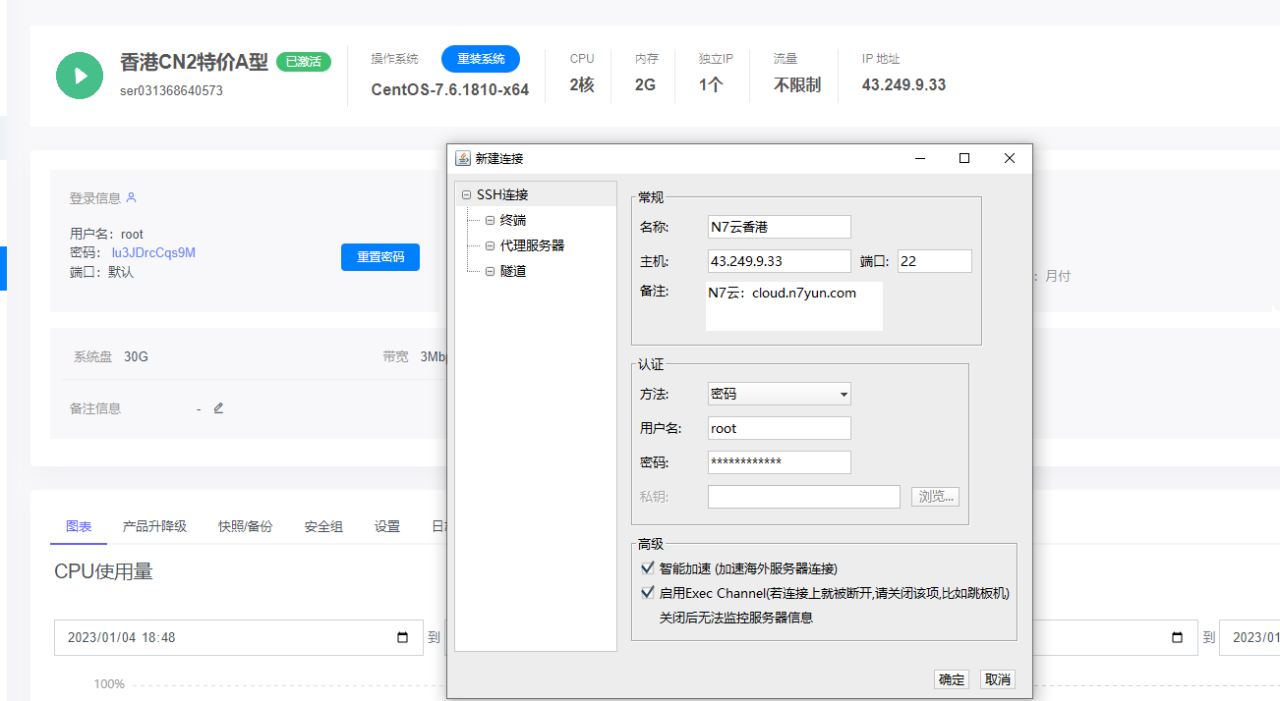Click the green play icon to start server
This screenshot has height=701, width=1280.
click(x=79, y=75)
